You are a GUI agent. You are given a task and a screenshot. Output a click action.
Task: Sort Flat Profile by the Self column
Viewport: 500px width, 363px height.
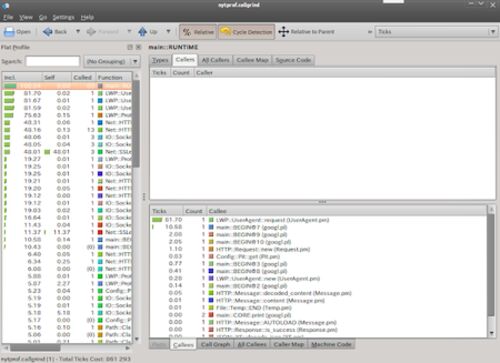tap(57, 77)
